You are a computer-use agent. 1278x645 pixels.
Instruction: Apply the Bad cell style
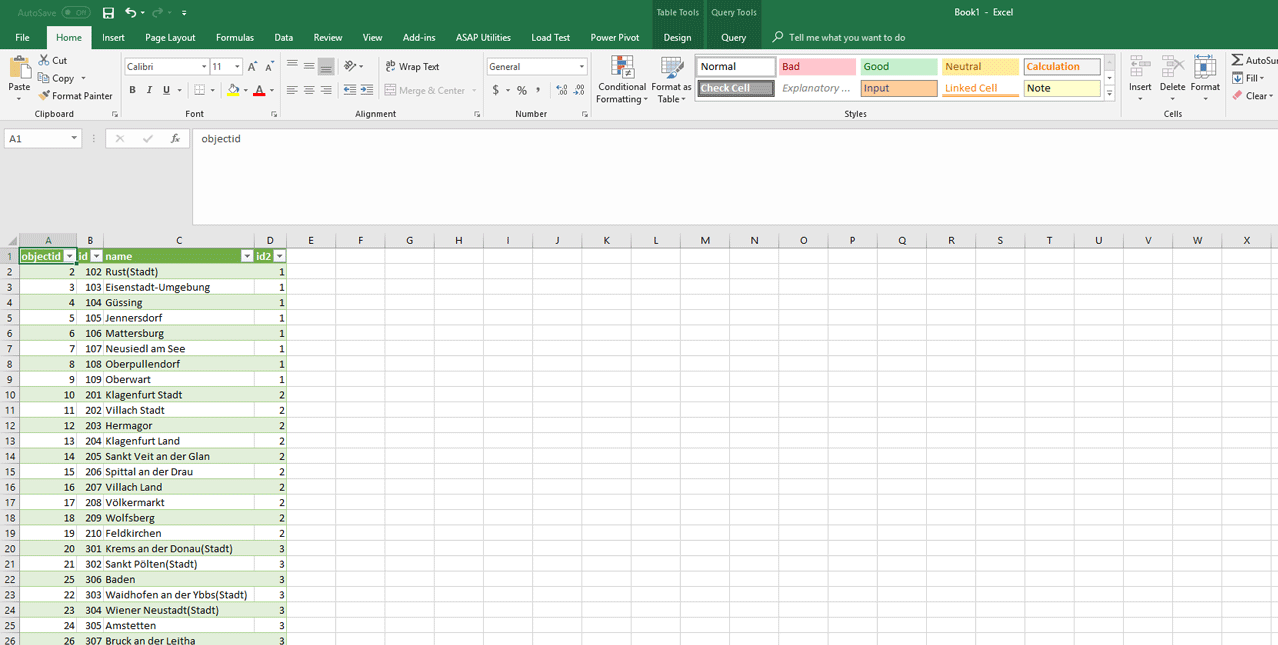pyautogui.click(x=817, y=66)
